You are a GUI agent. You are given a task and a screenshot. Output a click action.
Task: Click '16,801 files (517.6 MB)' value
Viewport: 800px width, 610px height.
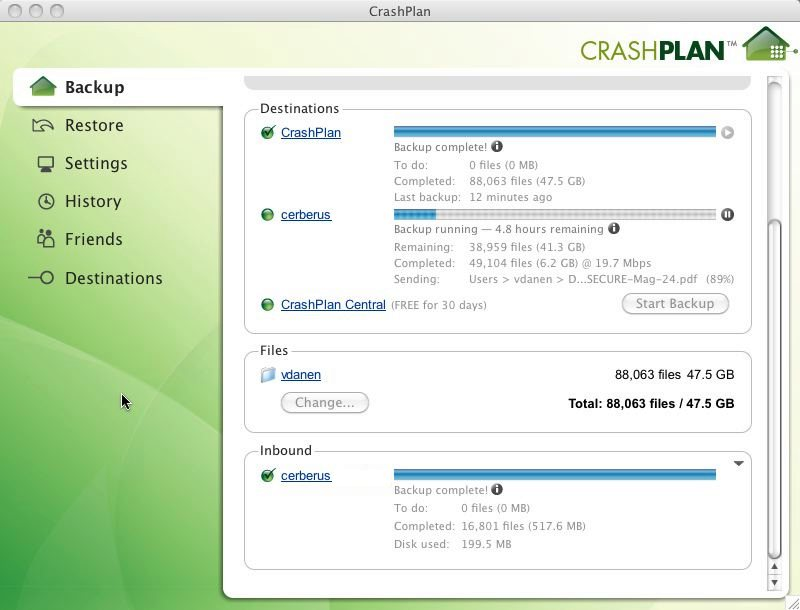pyautogui.click(x=523, y=526)
